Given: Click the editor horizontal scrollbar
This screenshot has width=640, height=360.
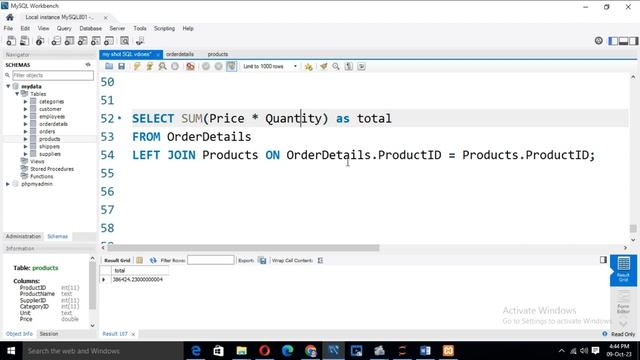Looking at the screenshot, I should pos(243,248).
